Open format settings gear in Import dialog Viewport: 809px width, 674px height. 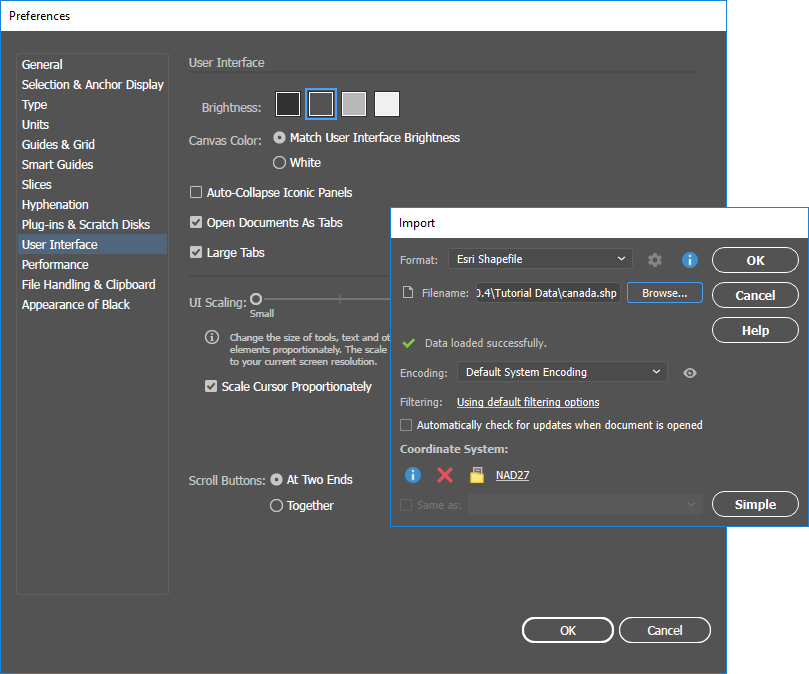(x=655, y=260)
